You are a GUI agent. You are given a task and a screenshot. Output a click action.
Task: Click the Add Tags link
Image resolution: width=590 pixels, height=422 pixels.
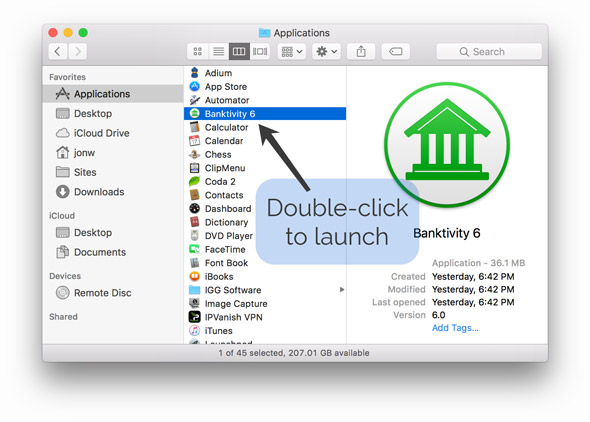(x=455, y=328)
